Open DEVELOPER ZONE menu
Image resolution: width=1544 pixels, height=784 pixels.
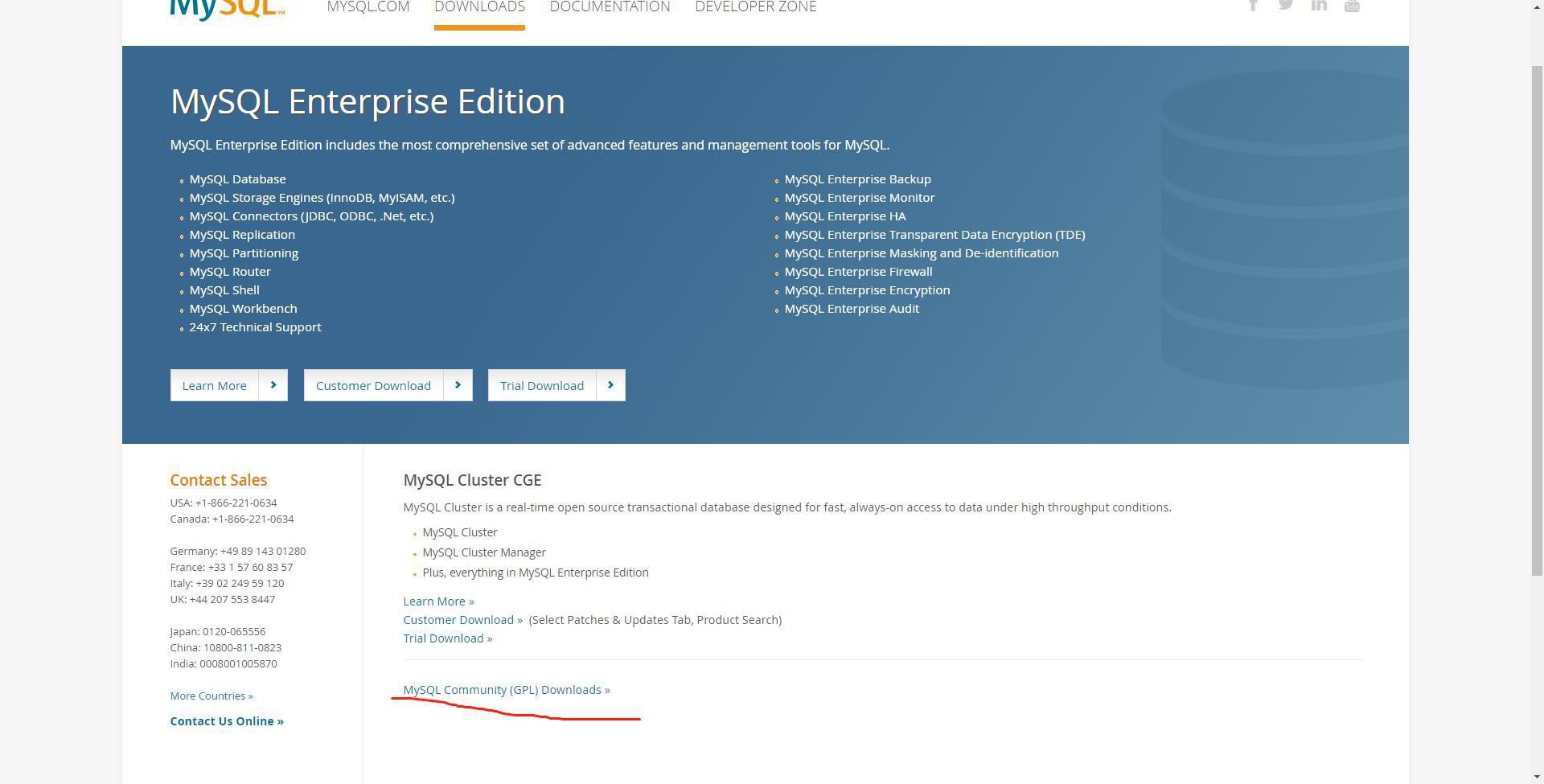755,7
